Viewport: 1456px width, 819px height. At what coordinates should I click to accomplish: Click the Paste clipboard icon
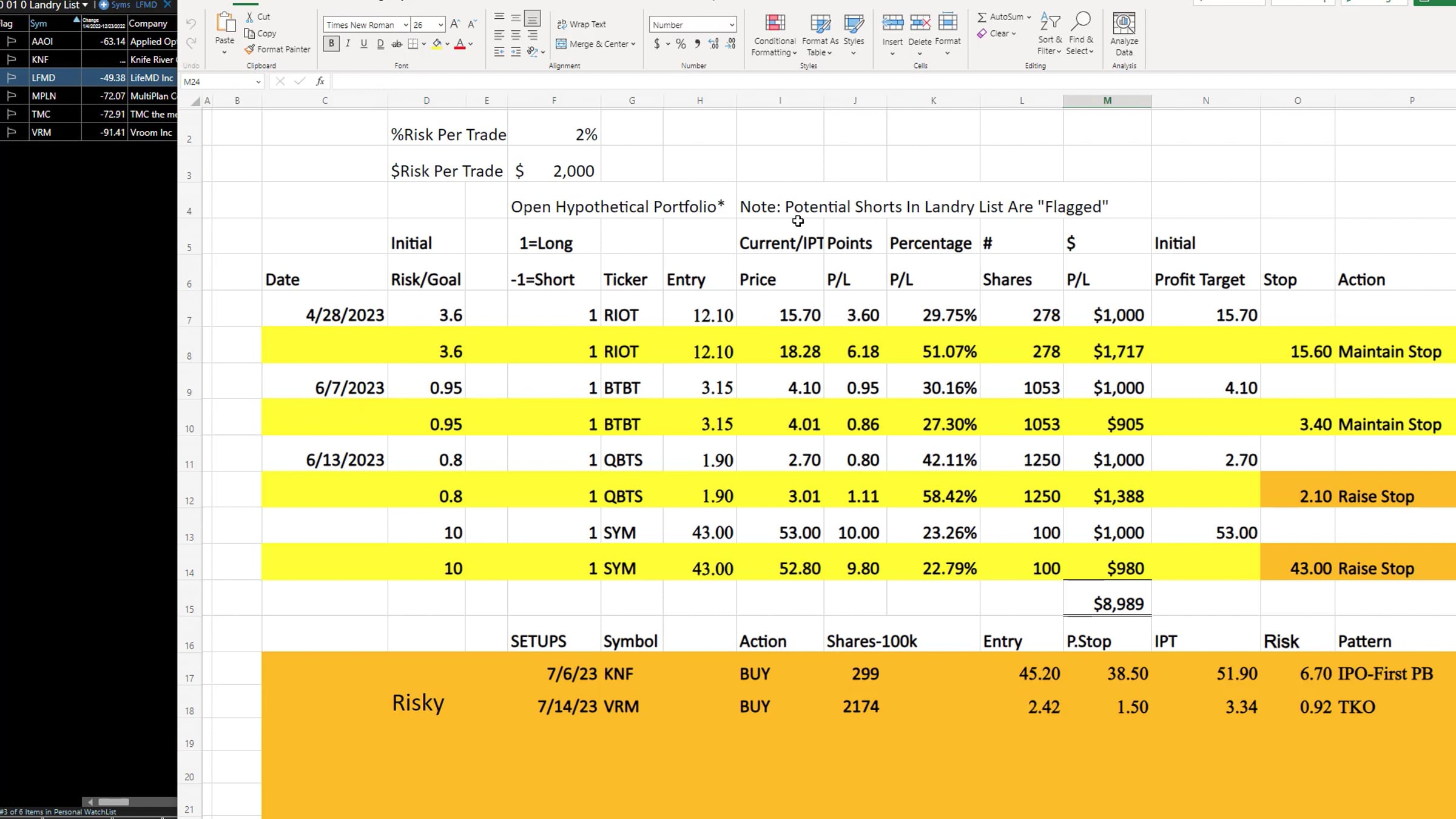tap(225, 23)
